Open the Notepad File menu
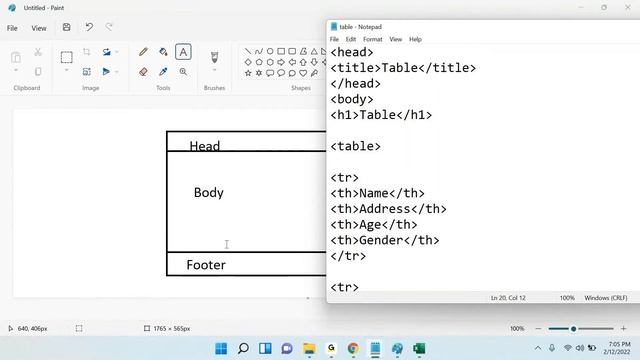Viewport: 640px width, 360px height. [334, 39]
